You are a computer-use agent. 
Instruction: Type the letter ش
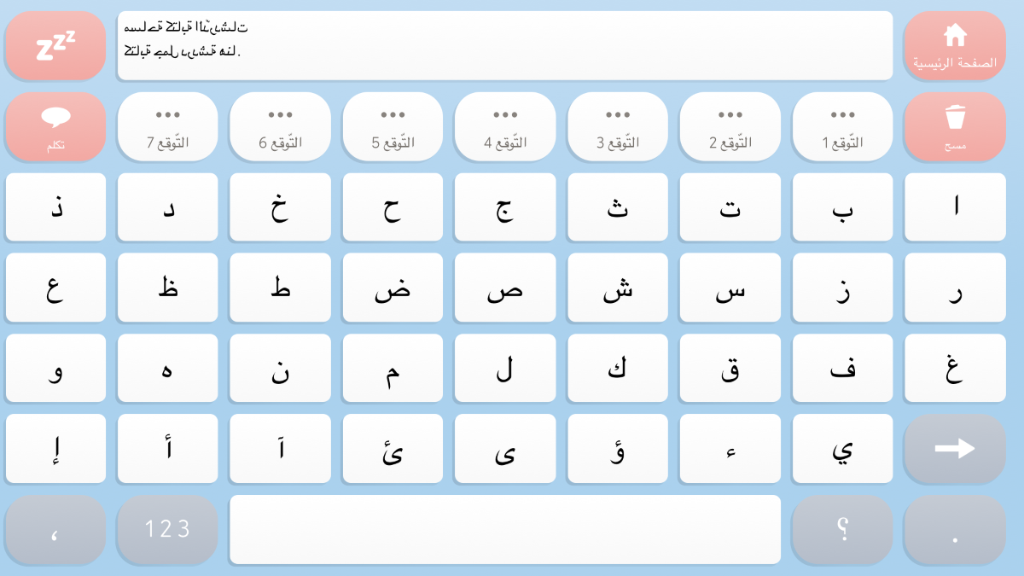[618, 288]
